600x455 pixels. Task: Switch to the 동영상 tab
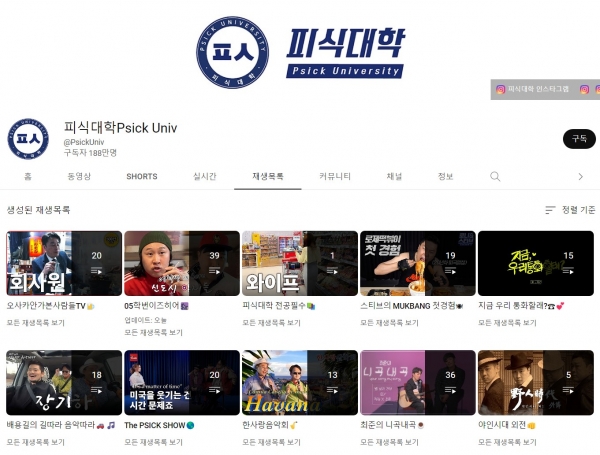point(79,176)
